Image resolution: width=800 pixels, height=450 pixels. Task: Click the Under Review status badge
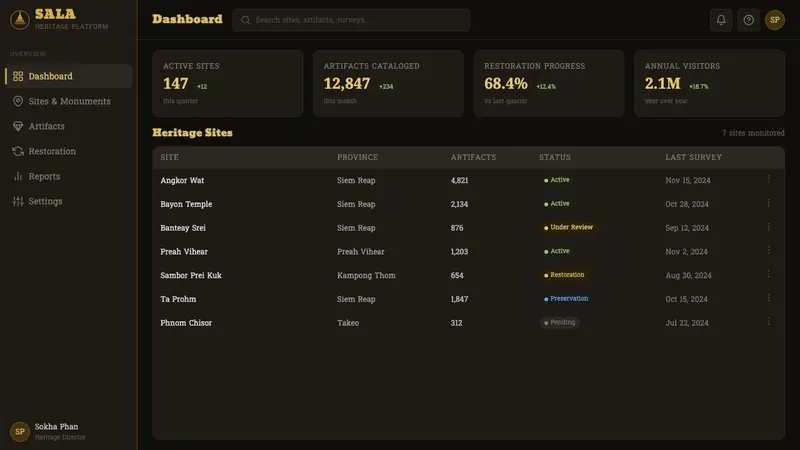pos(568,227)
